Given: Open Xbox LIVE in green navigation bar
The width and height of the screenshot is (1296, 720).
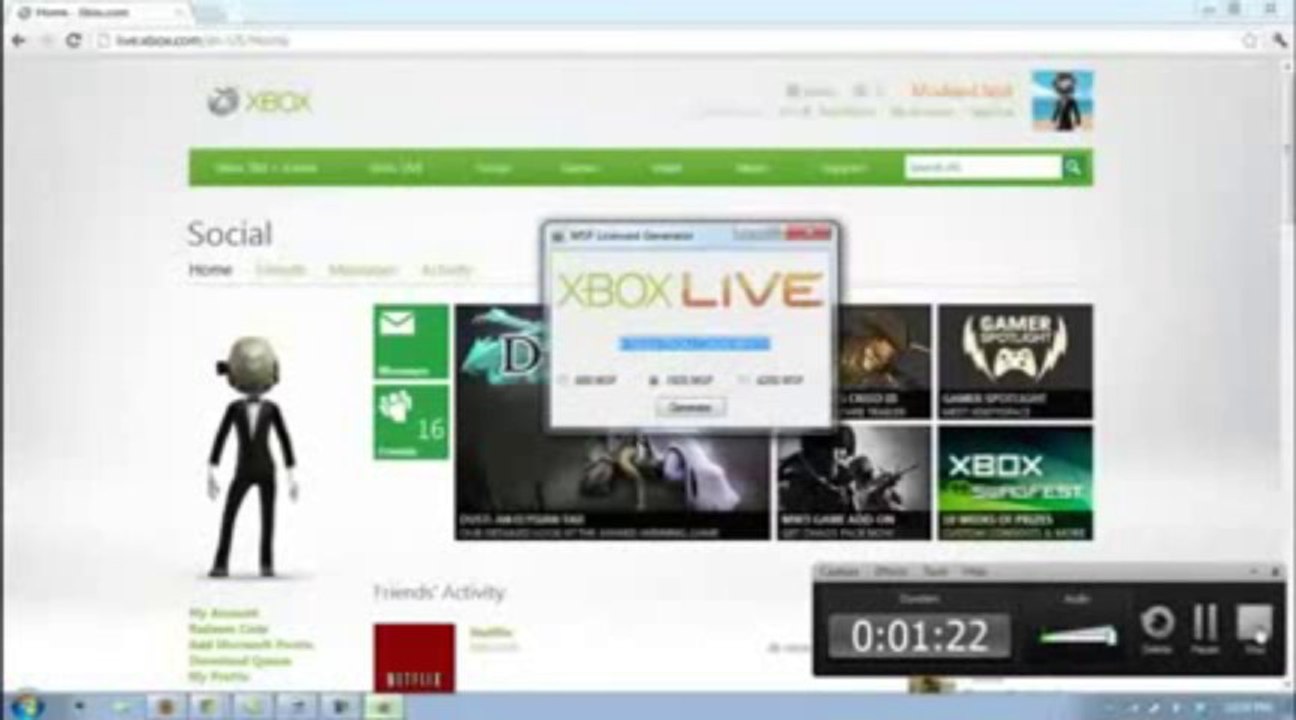Looking at the screenshot, I should pyautogui.click(x=395, y=168).
